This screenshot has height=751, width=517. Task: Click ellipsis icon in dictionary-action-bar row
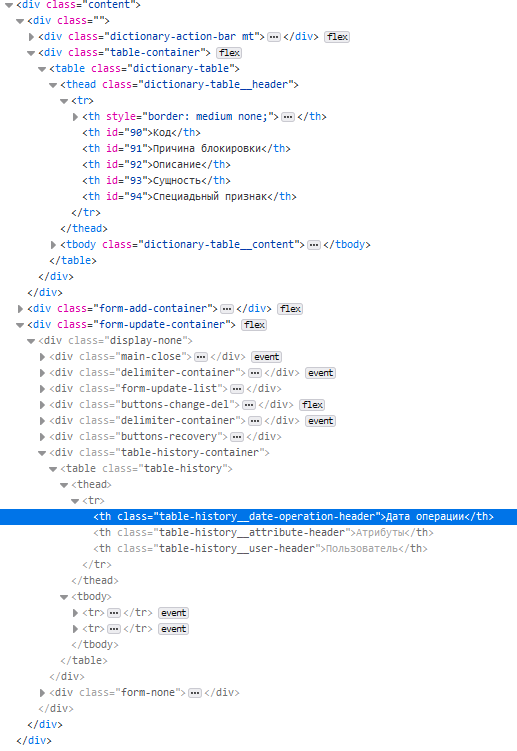(x=274, y=37)
